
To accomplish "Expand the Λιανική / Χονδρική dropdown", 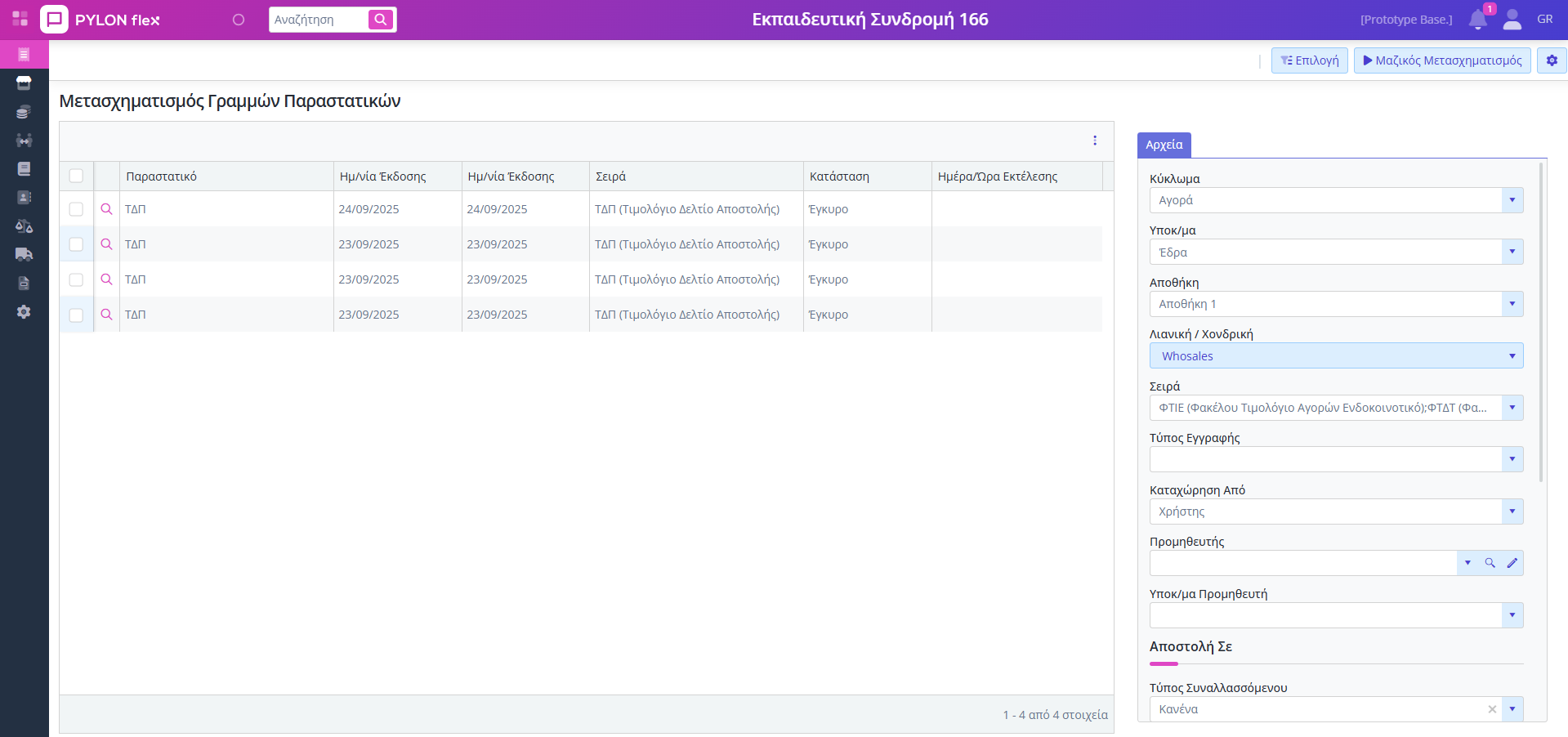I will 1512,356.
